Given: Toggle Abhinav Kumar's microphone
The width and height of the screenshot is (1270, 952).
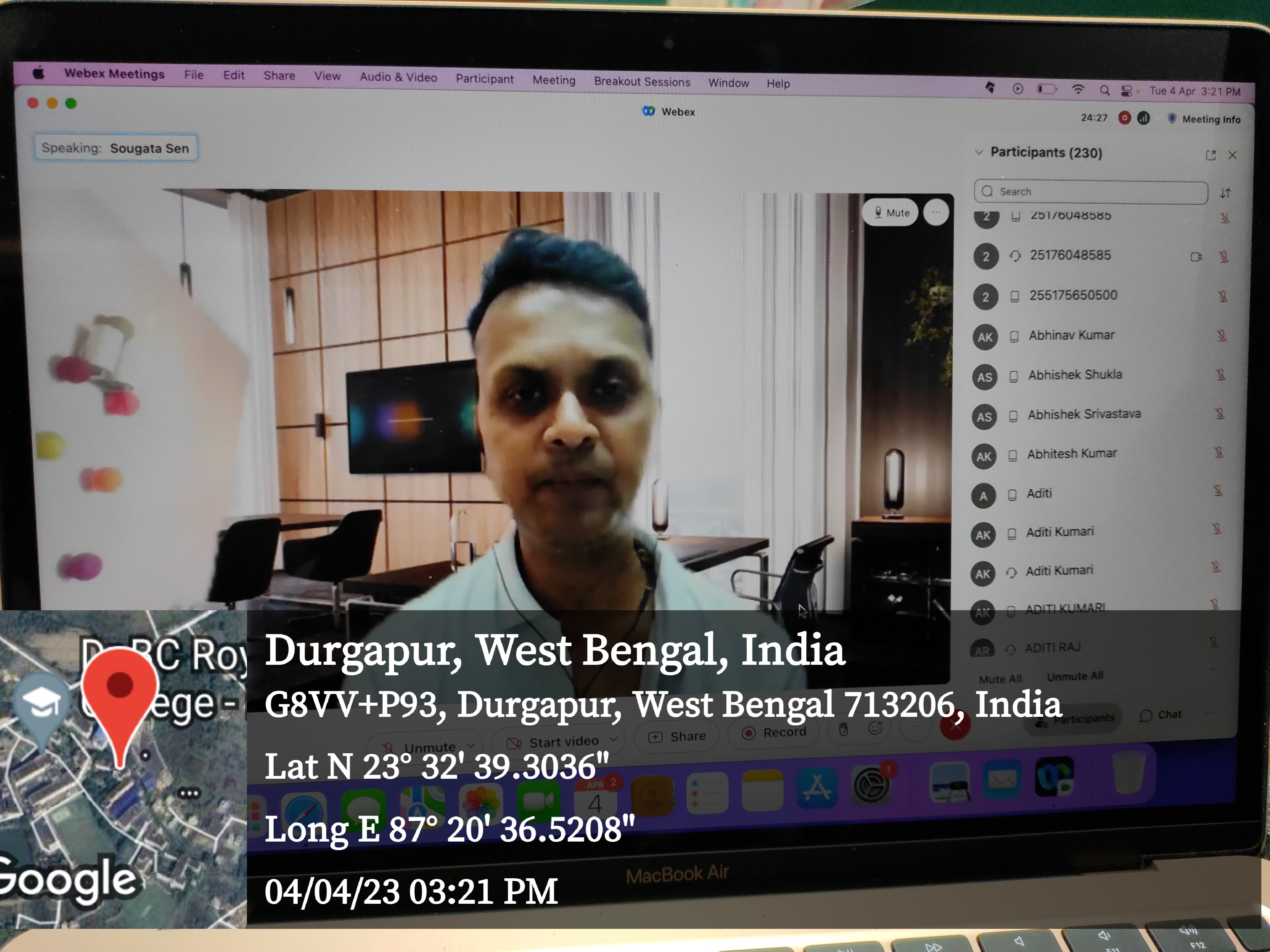Looking at the screenshot, I should coord(1221,336).
